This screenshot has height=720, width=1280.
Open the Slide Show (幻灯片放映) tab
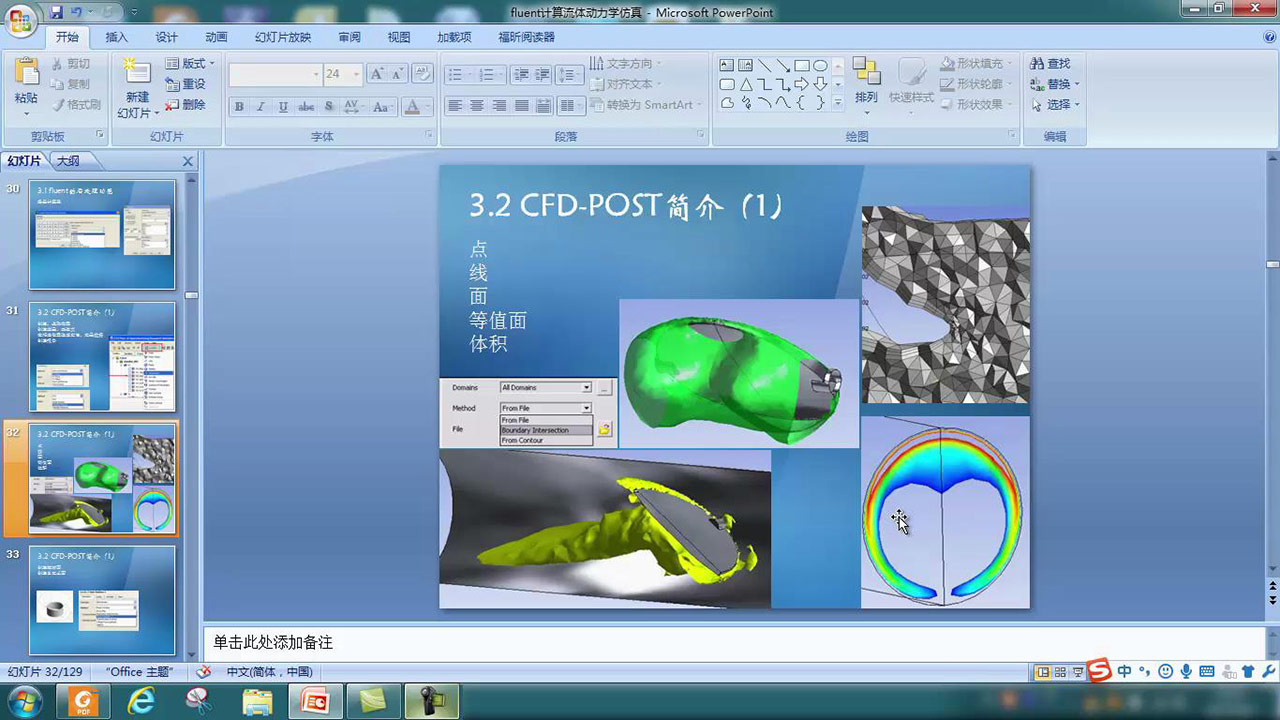point(283,37)
